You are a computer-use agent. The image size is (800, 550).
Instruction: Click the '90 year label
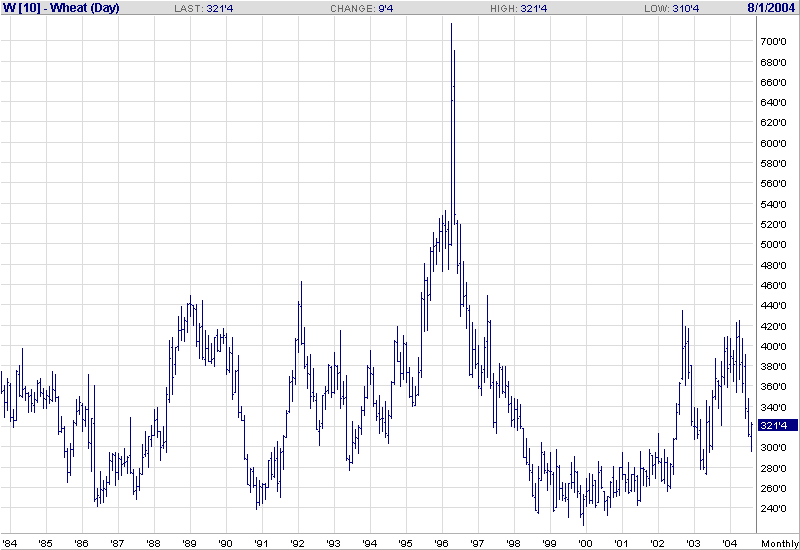(x=226, y=543)
